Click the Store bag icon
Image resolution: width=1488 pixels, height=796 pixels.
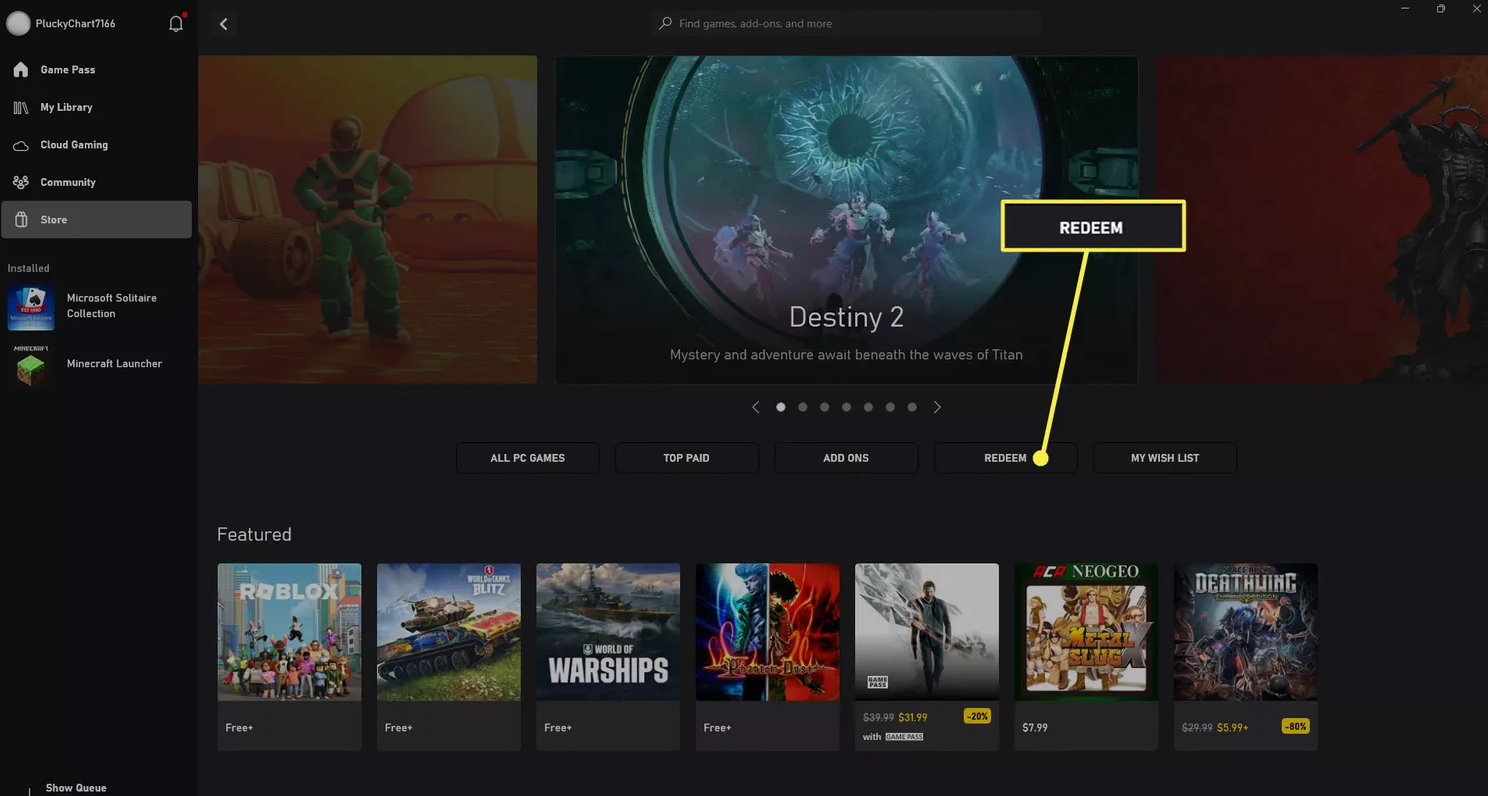point(20,220)
